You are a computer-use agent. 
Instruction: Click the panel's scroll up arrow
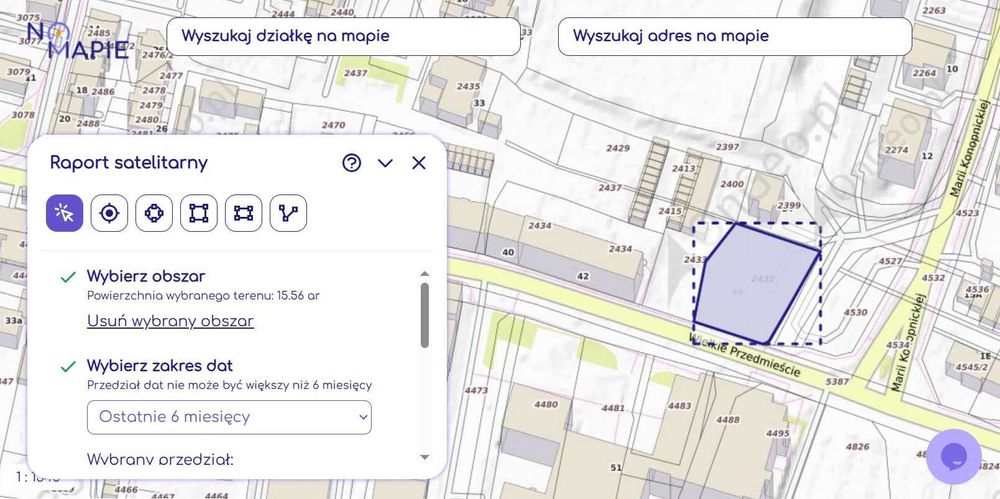(425, 273)
